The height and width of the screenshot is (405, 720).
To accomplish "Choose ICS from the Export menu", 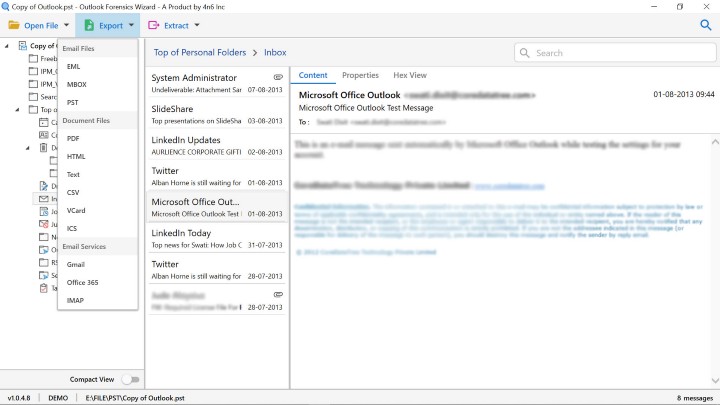I will [98, 228].
